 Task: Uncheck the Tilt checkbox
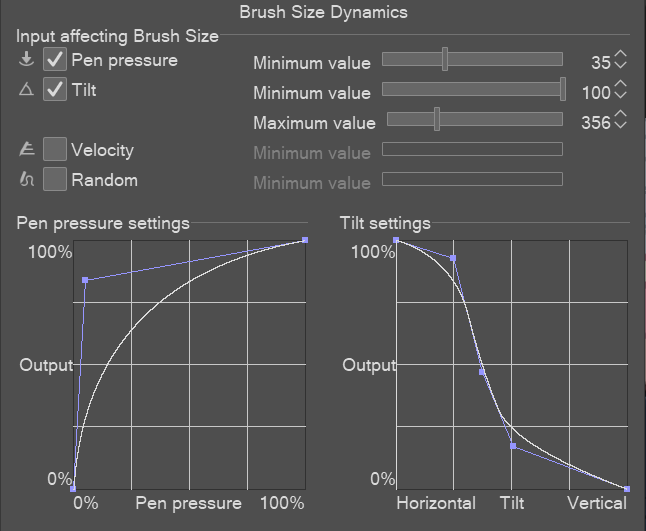(x=55, y=89)
